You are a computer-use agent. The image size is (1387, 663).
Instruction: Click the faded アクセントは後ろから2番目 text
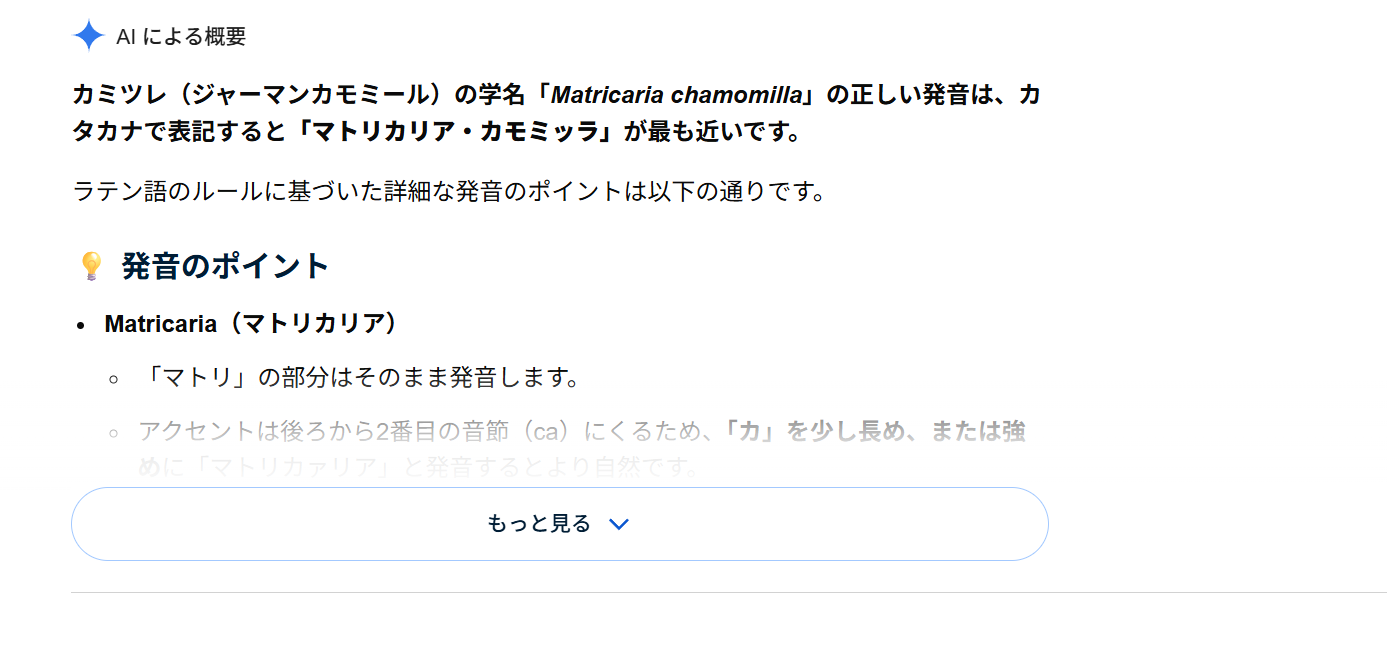coord(330,431)
